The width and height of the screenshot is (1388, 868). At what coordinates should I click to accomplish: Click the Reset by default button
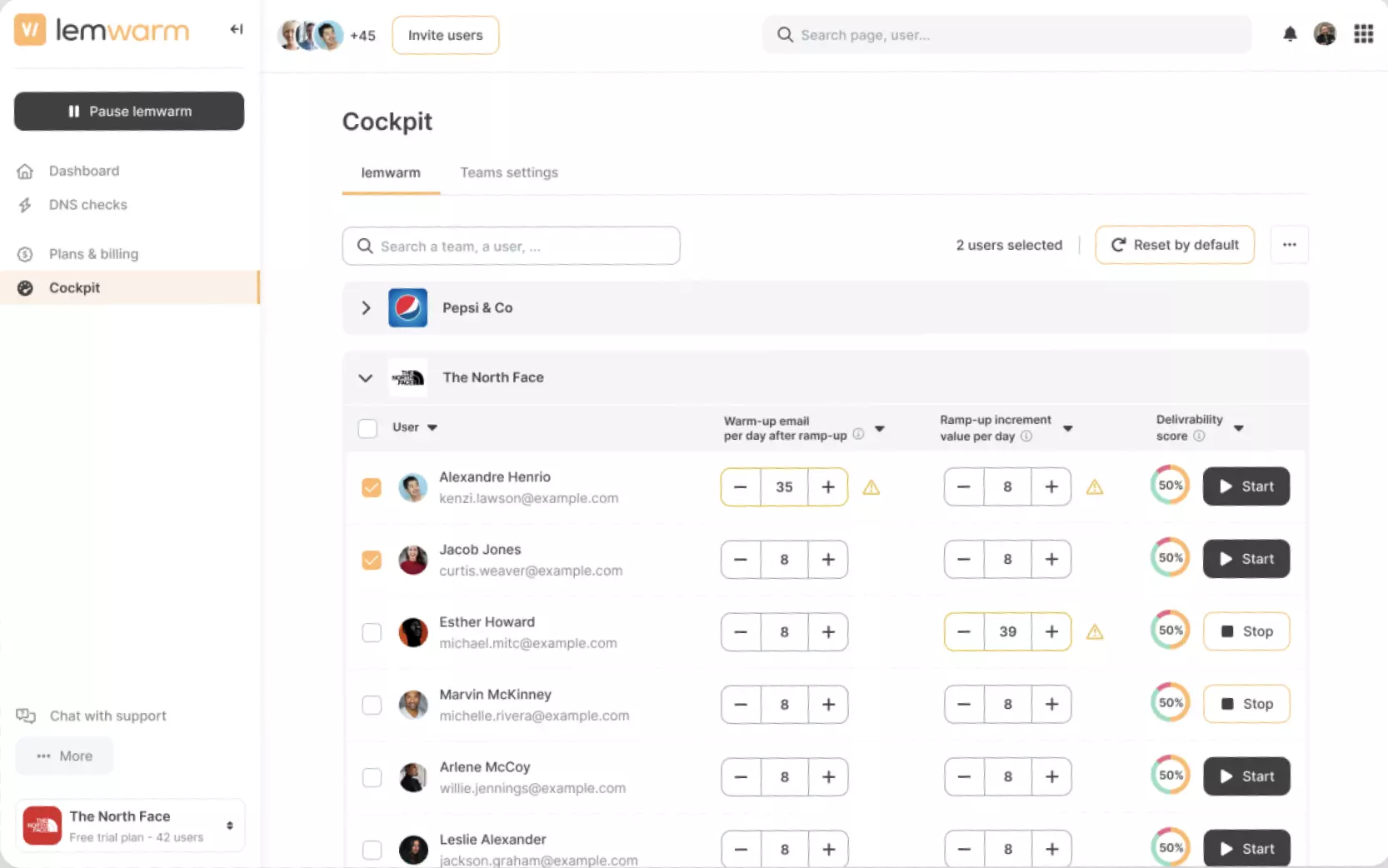click(1175, 244)
